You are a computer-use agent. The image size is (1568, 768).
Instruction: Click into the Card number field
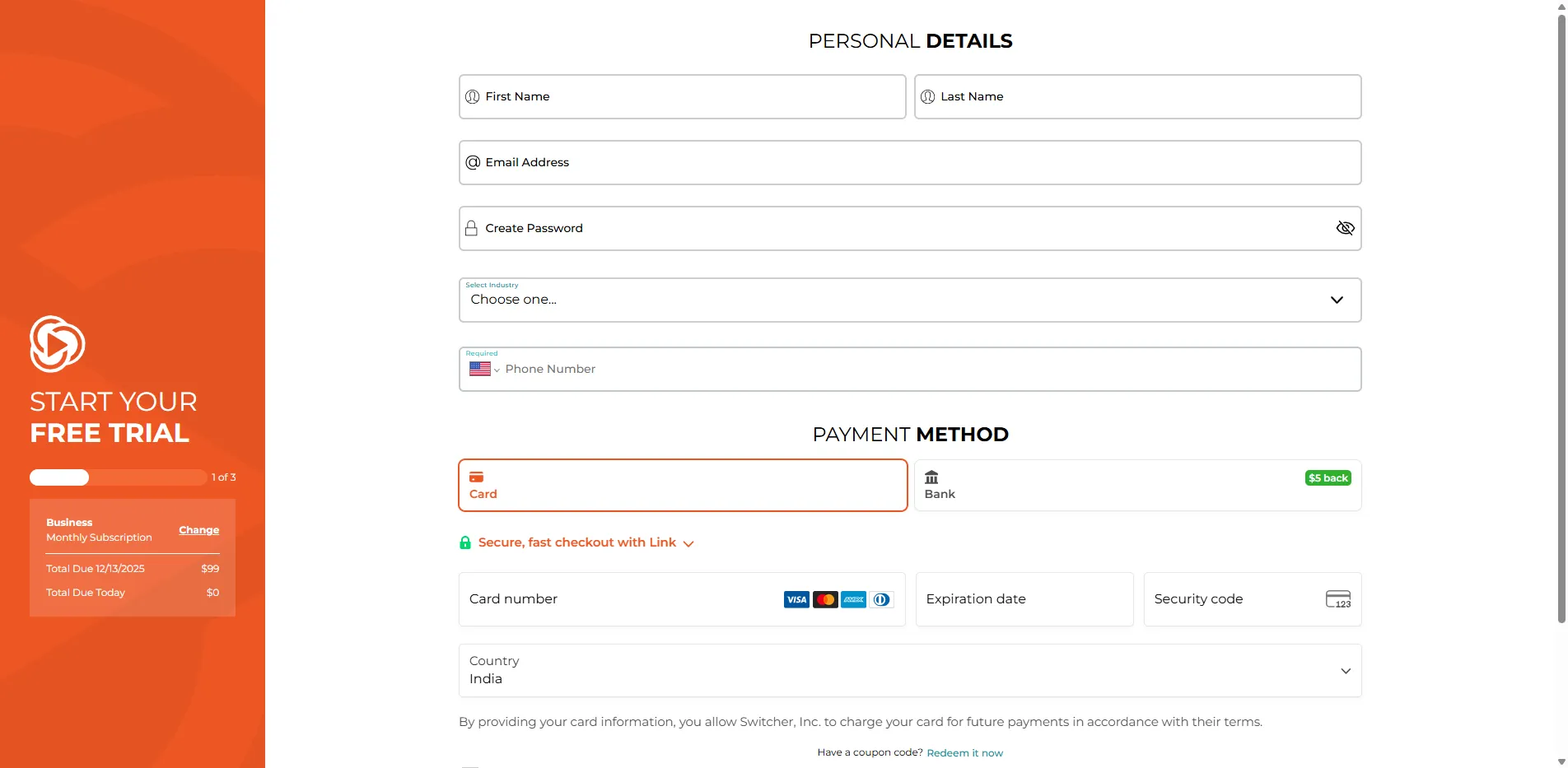(x=618, y=599)
